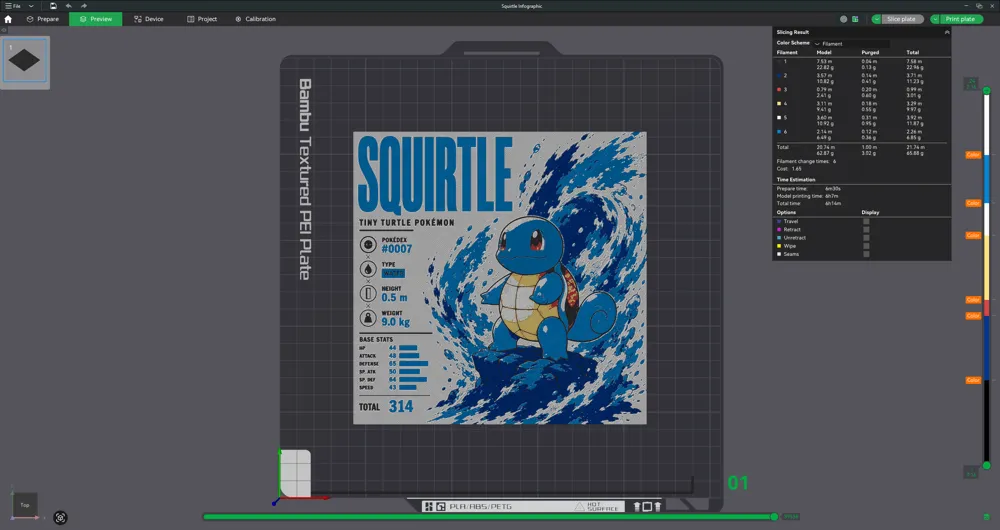Go to the home screen icon
This screenshot has width=1000, height=530.
8,19
